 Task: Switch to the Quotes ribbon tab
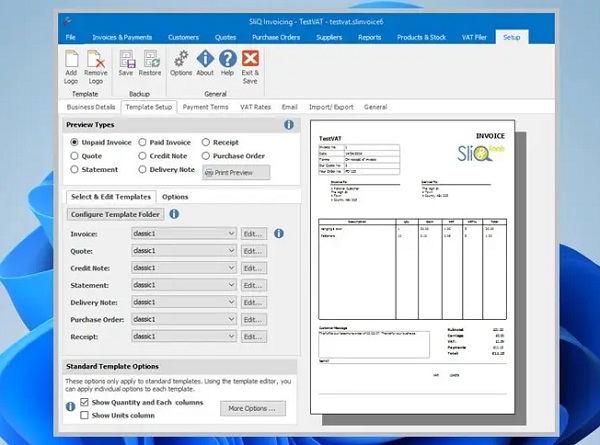click(x=225, y=37)
